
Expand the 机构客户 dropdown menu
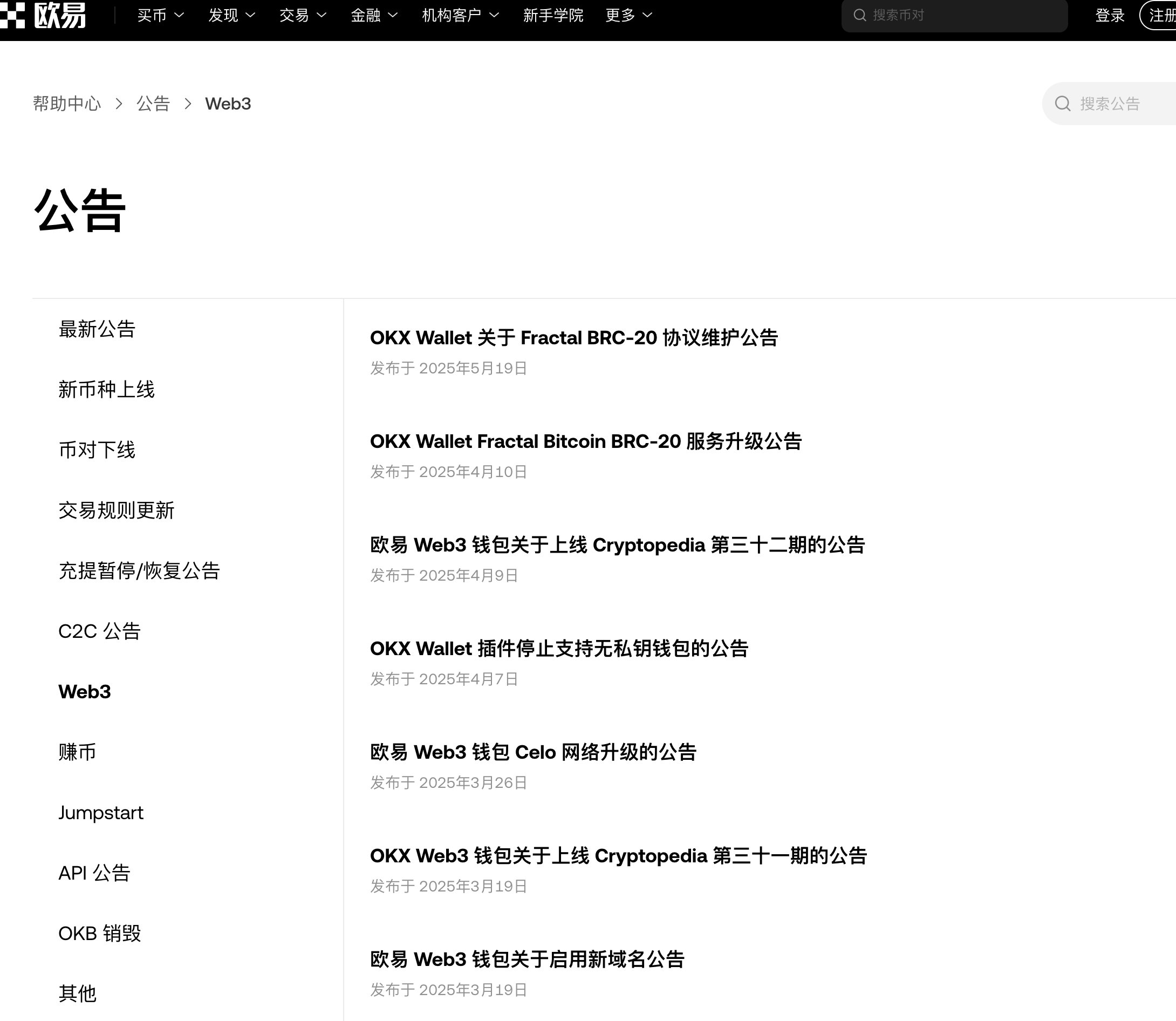460,16
